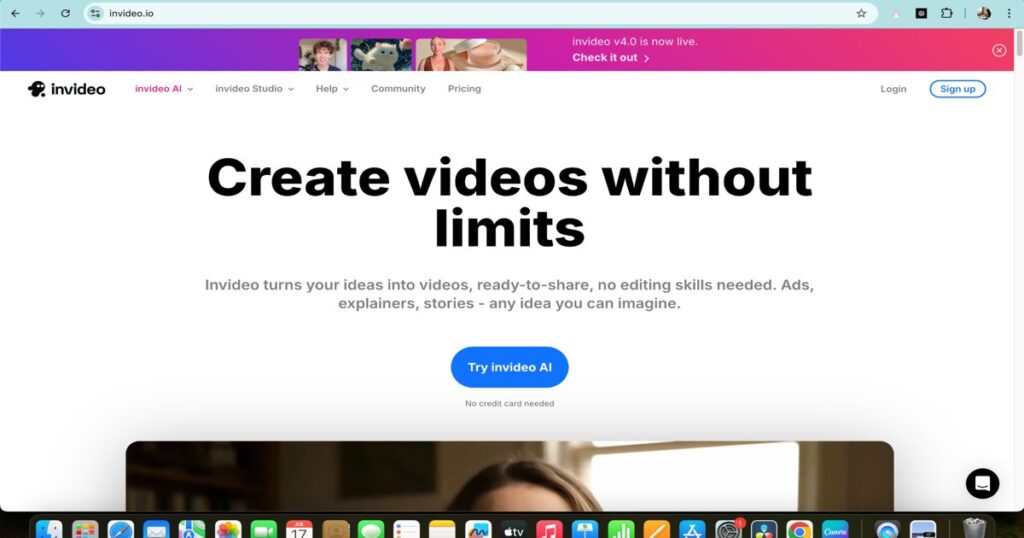Open the black square extension icon

(x=921, y=13)
